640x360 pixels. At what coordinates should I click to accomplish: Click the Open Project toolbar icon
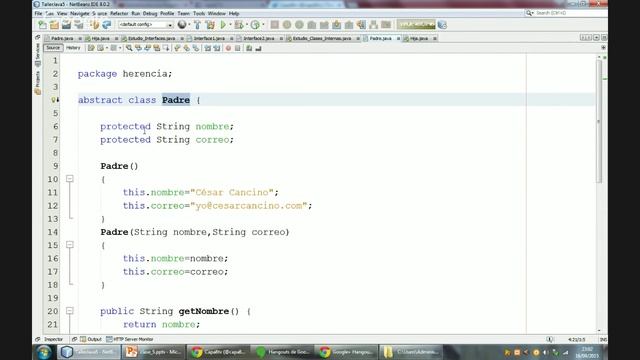pyautogui.click(x=66, y=25)
